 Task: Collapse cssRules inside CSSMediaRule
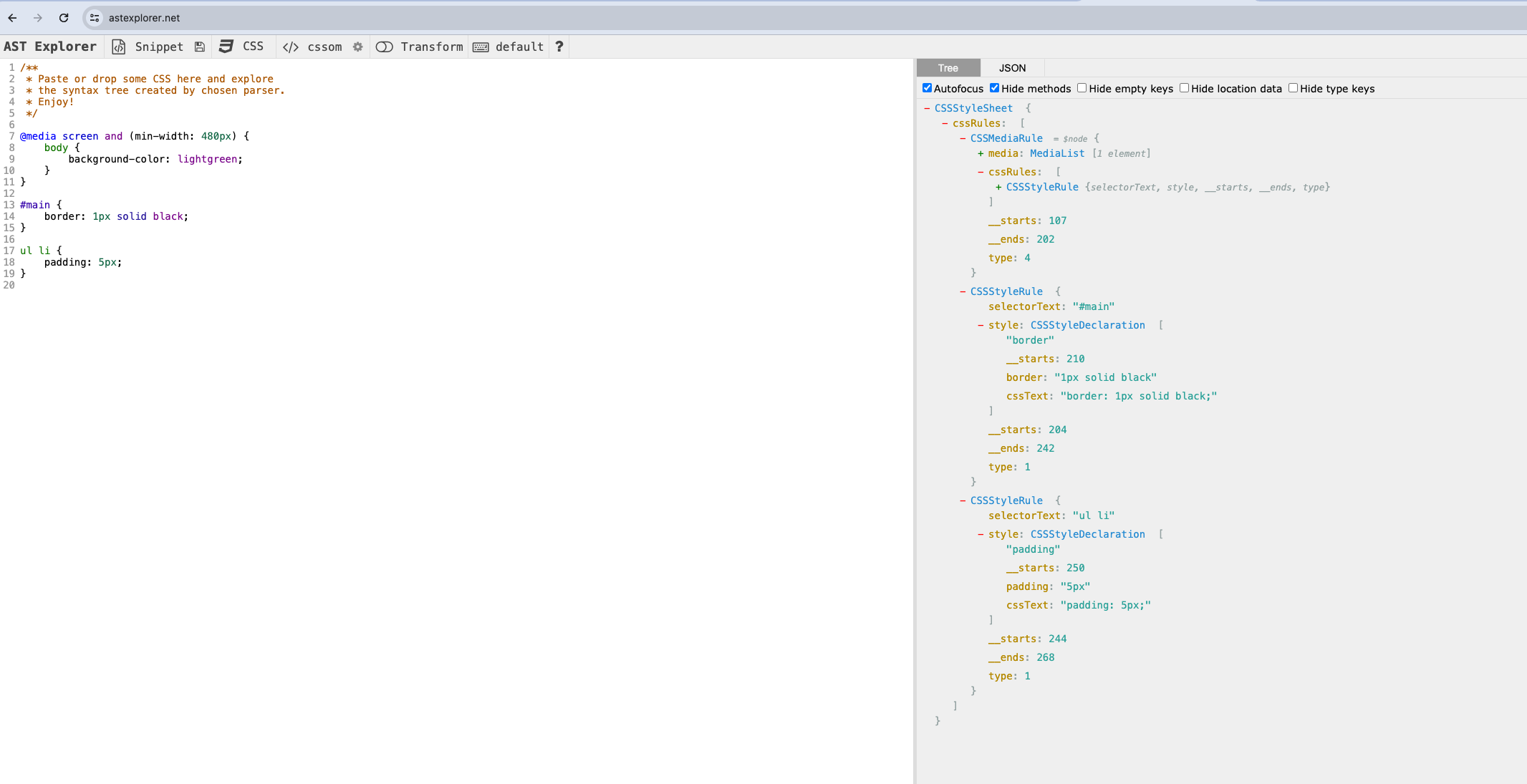(981, 172)
